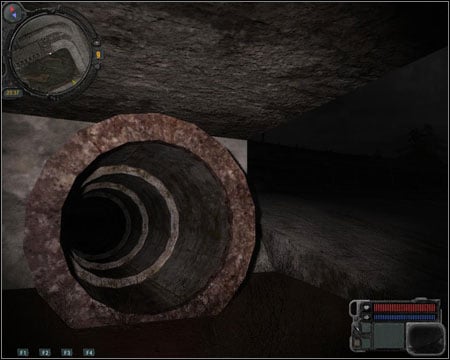This screenshot has height=360, width=450.
Task: Click the small indicator above contact counter
Action: pyautogui.click(x=97, y=43)
